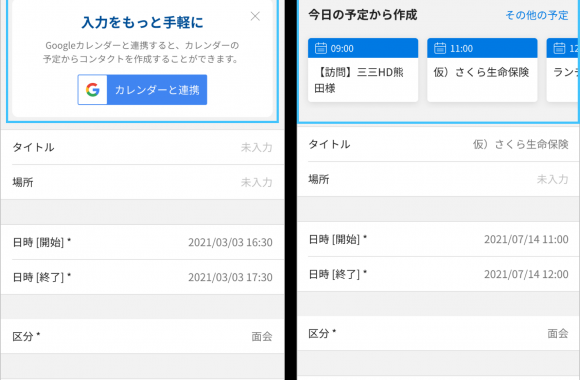Click 【訪問】三三HD熊田様 event text

pyautogui.click(x=359, y=80)
